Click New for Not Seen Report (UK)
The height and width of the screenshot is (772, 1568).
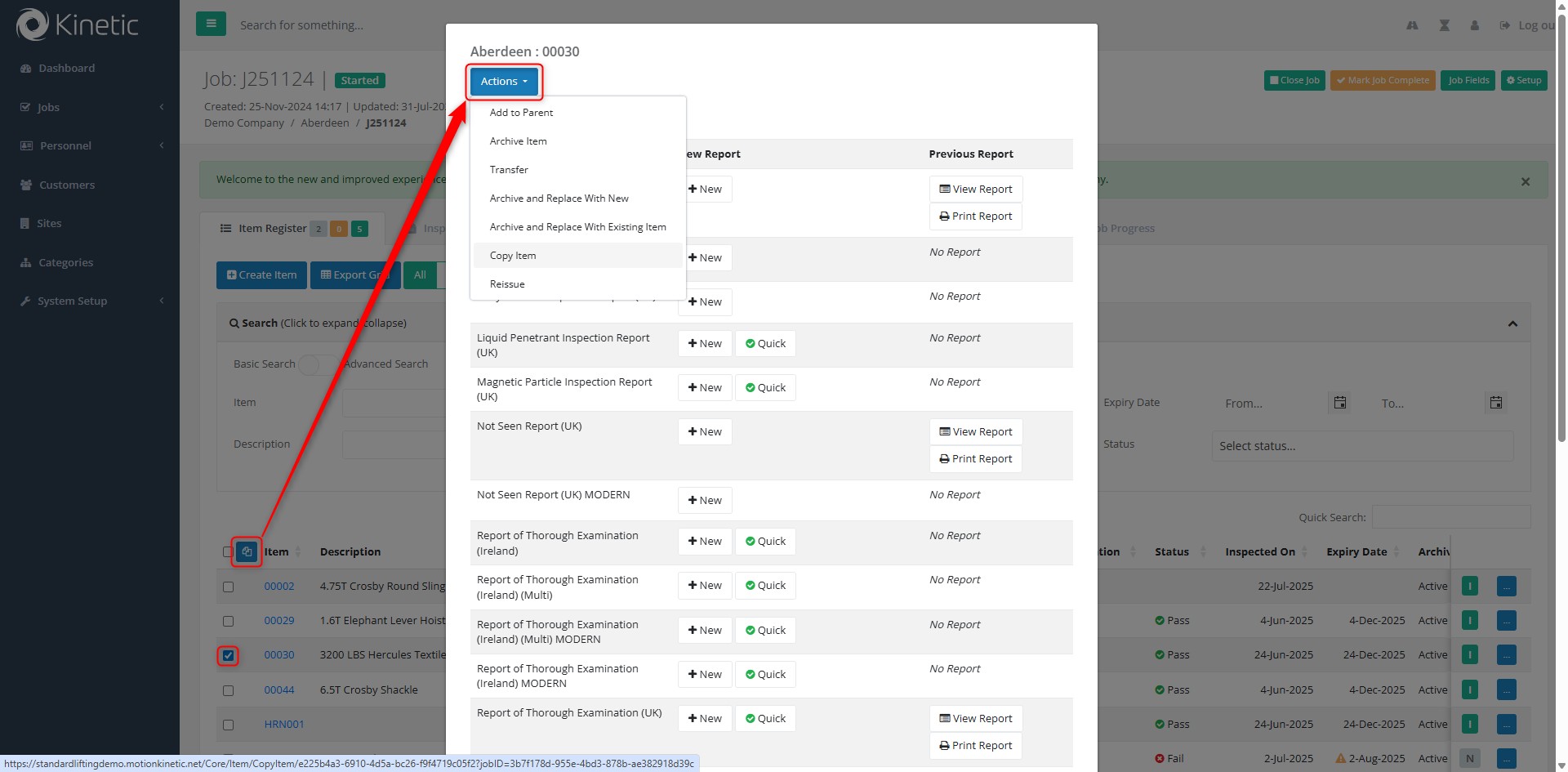(x=705, y=432)
